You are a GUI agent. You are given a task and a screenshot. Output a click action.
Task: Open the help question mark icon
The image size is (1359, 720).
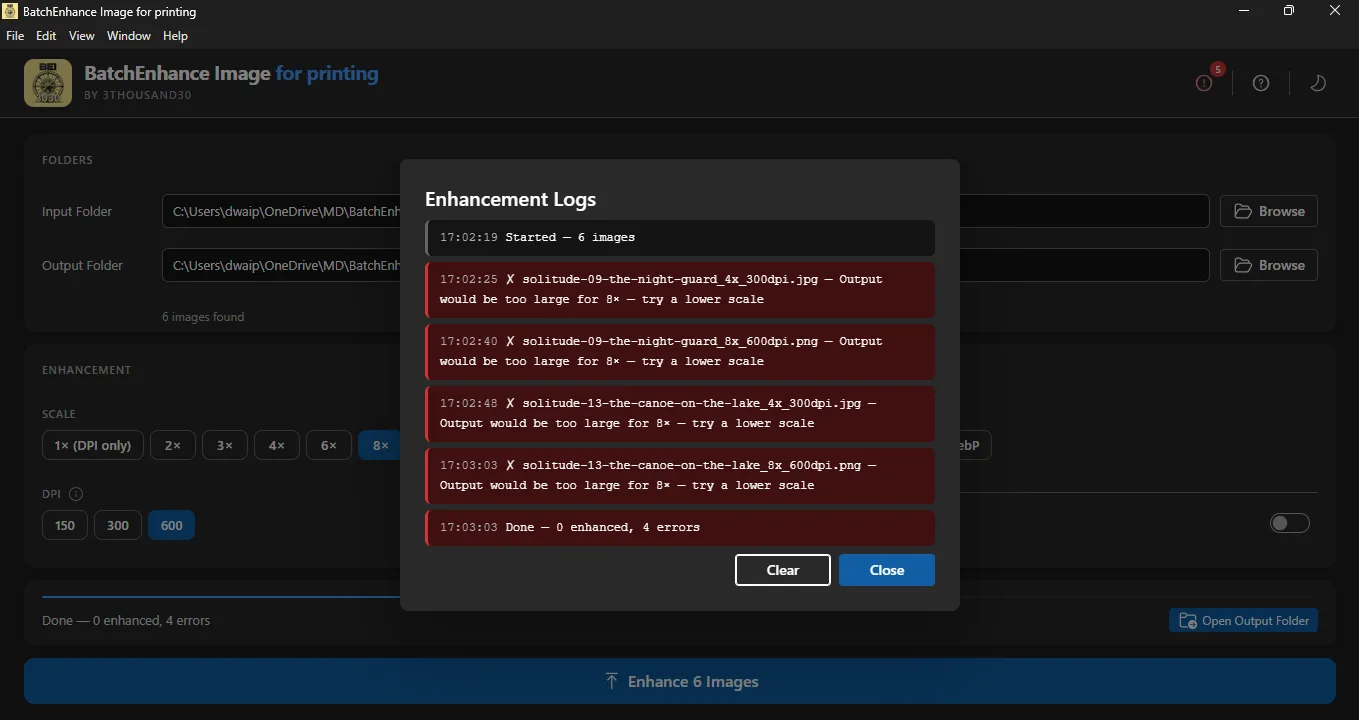[1261, 83]
